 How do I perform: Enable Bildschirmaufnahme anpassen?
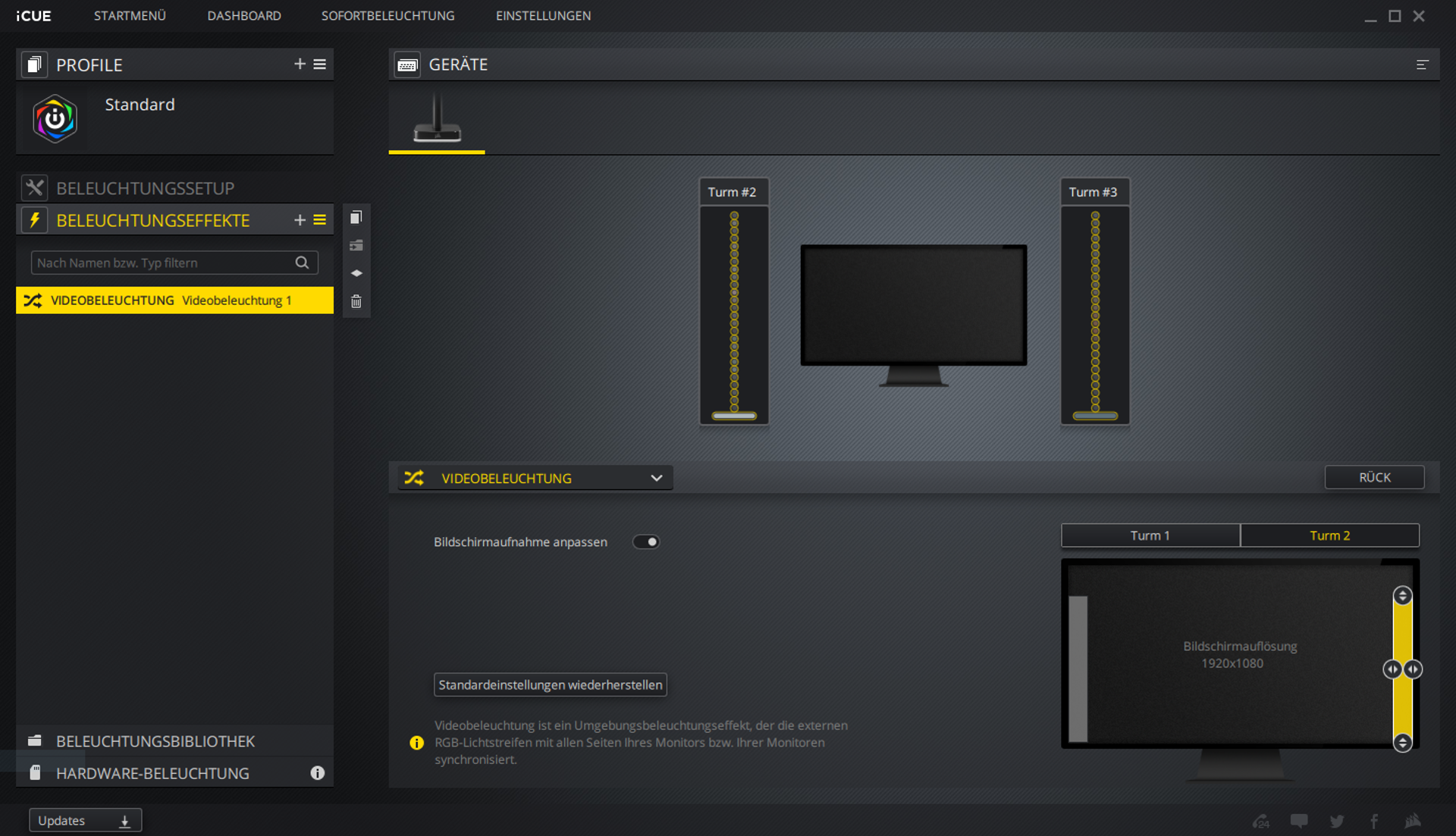646,542
